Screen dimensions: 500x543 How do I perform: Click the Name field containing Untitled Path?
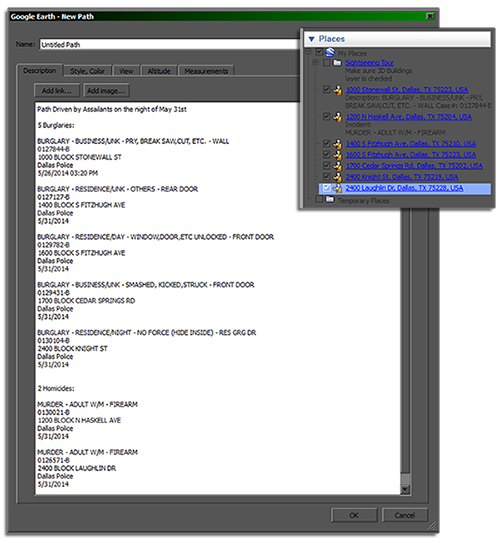click(x=170, y=44)
